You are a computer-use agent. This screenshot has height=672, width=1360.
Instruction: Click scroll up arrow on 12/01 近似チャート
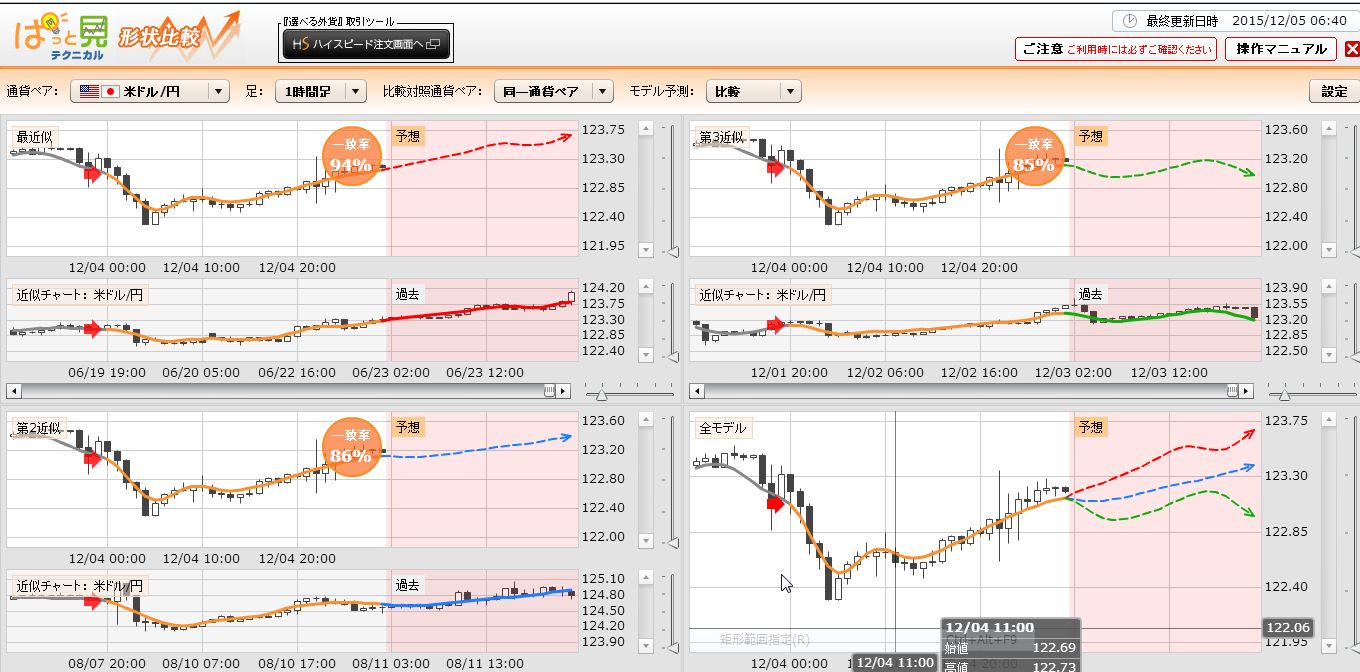1328,286
